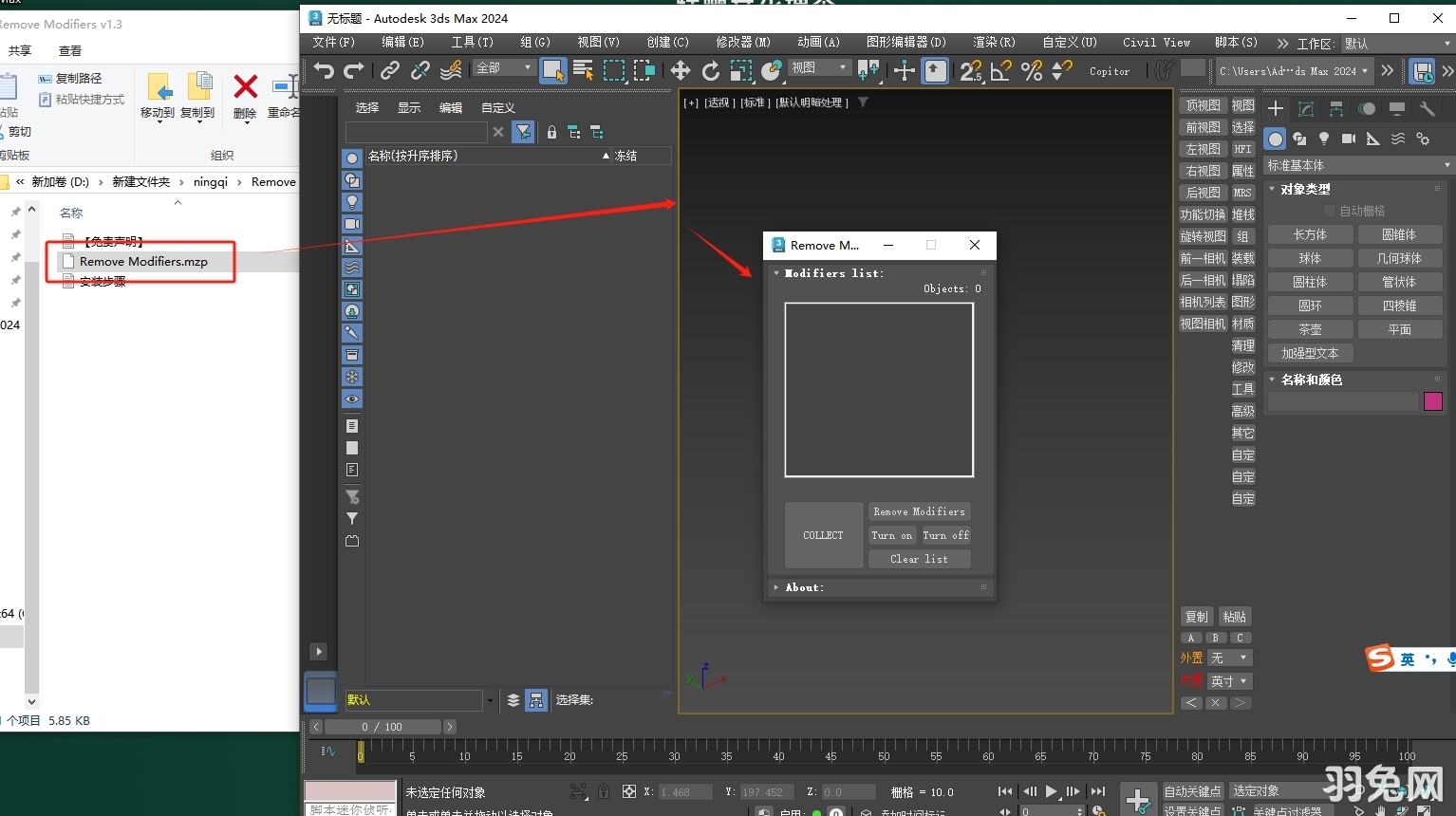Open the 全部 selection filter dropdown

(503, 68)
